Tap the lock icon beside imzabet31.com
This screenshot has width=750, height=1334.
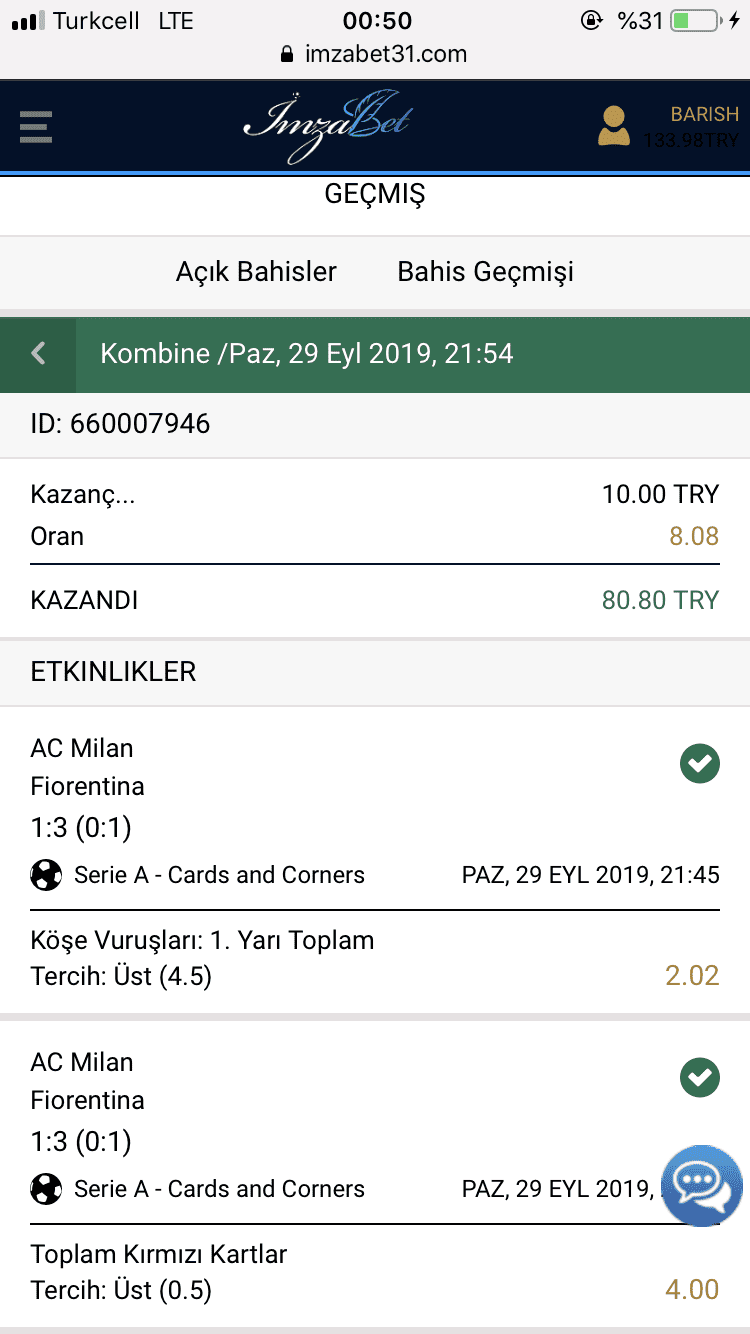click(289, 54)
